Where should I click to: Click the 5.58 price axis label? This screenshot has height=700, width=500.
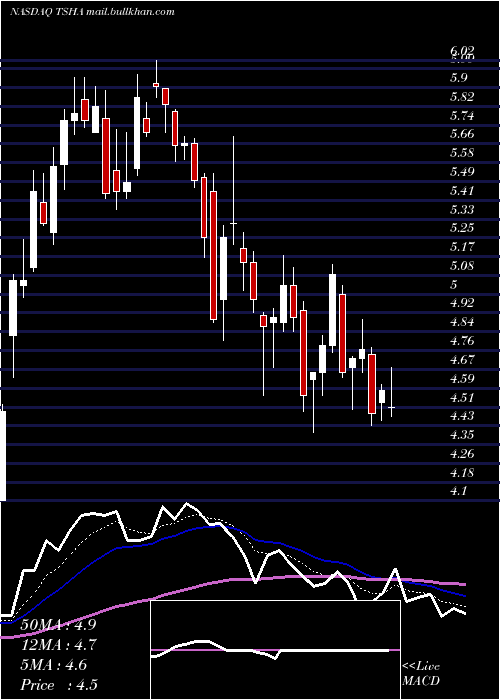click(x=462, y=153)
